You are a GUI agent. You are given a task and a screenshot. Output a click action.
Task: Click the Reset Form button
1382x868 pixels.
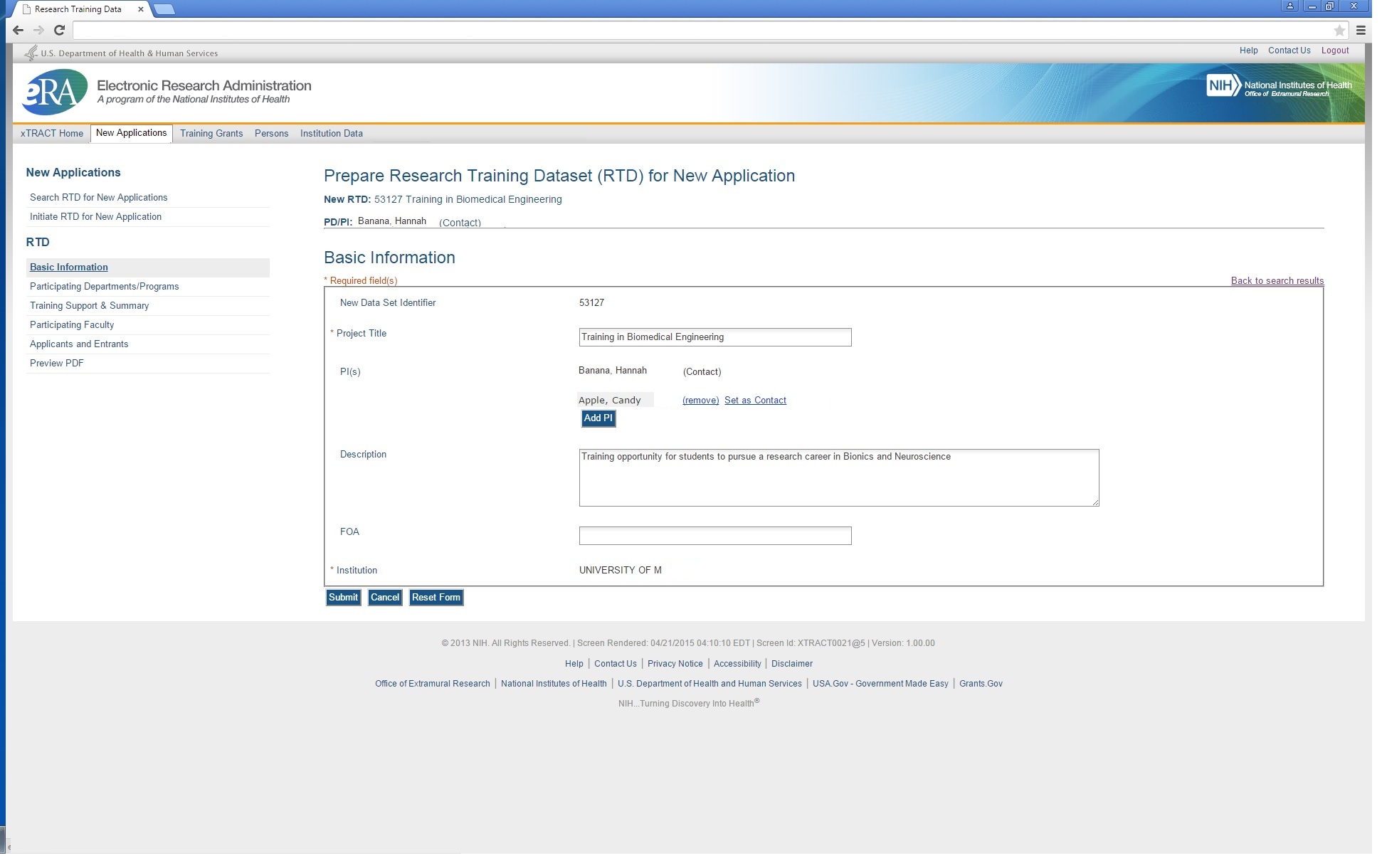pyautogui.click(x=436, y=598)
